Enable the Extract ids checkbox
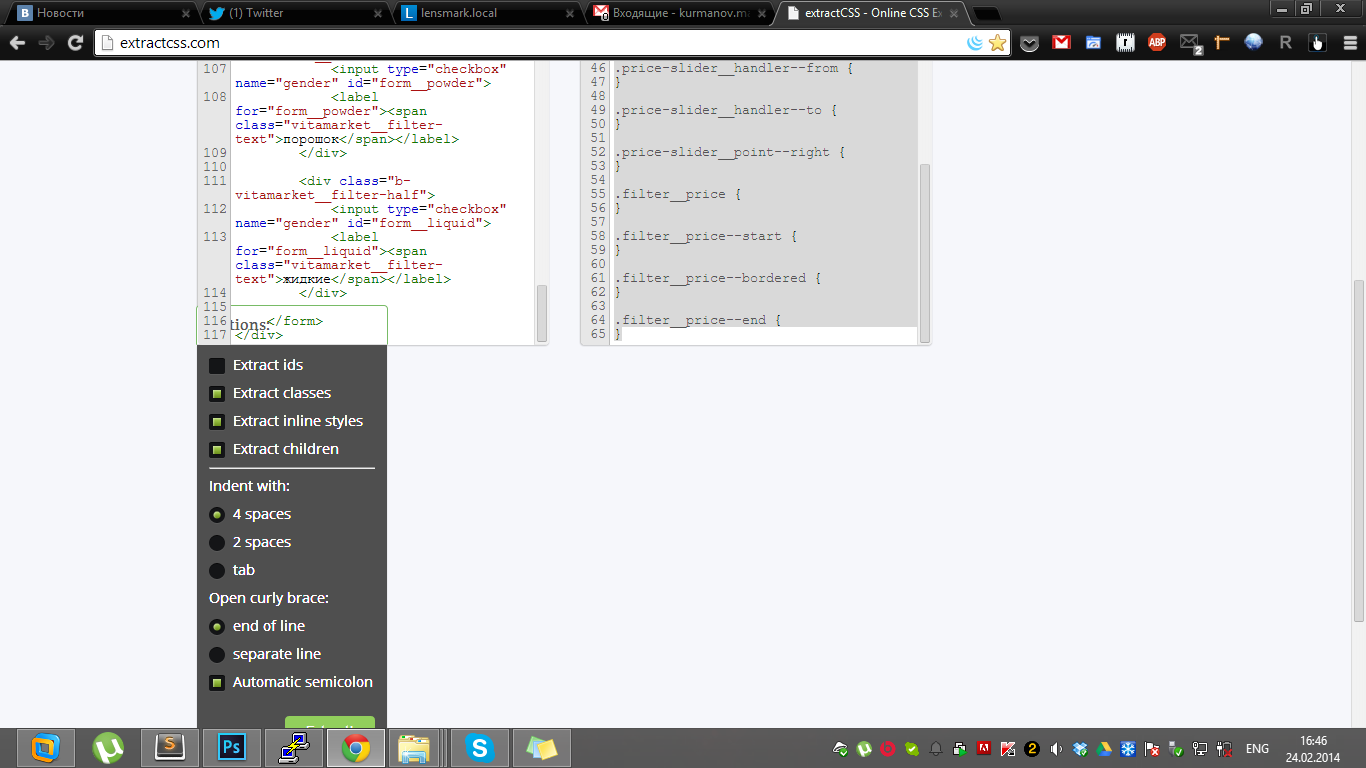 [x=217, y=366]
